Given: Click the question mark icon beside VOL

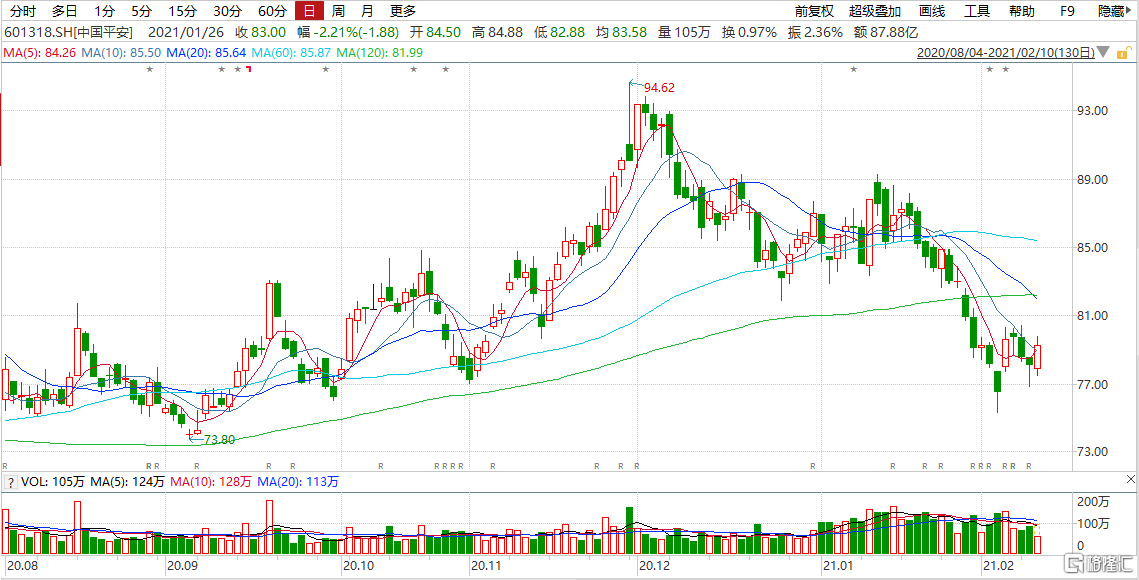Looking at the screenshot, I should (11, 481).
